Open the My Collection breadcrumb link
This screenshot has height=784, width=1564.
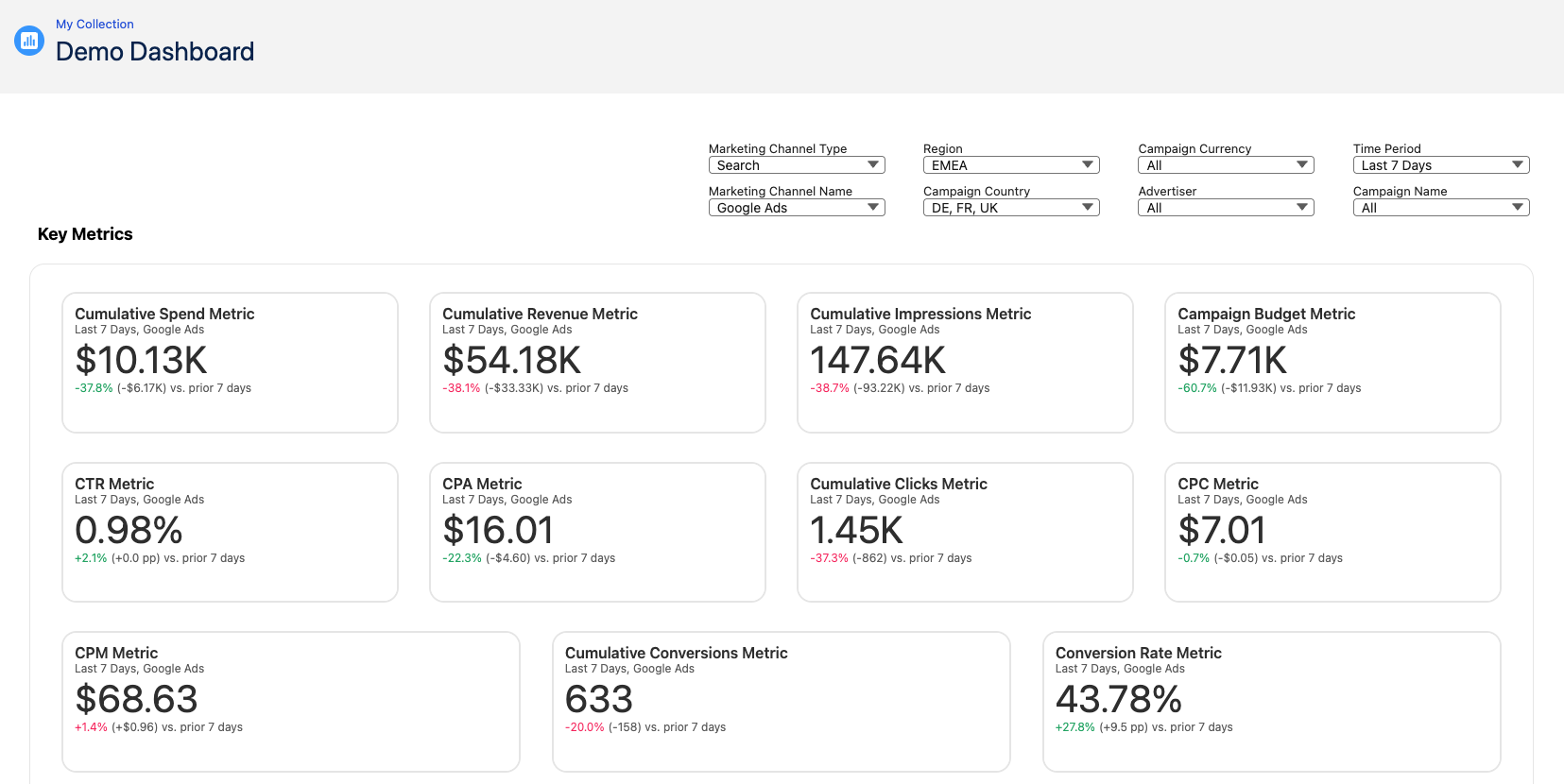(x=95, y=25)
